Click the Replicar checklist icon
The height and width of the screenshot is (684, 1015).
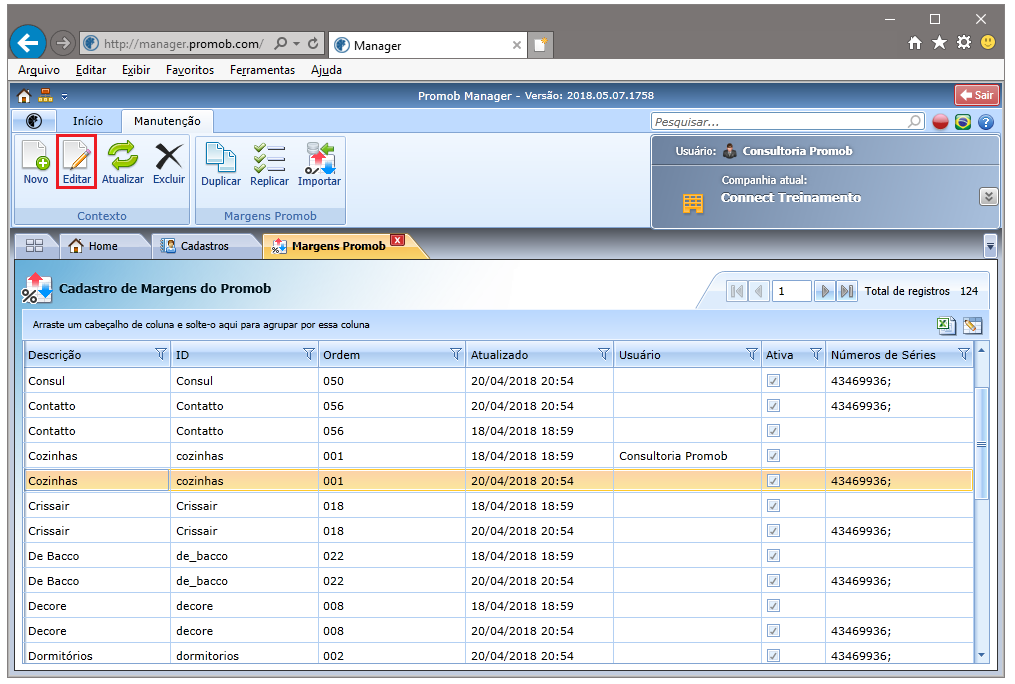[x=269, y=157]
